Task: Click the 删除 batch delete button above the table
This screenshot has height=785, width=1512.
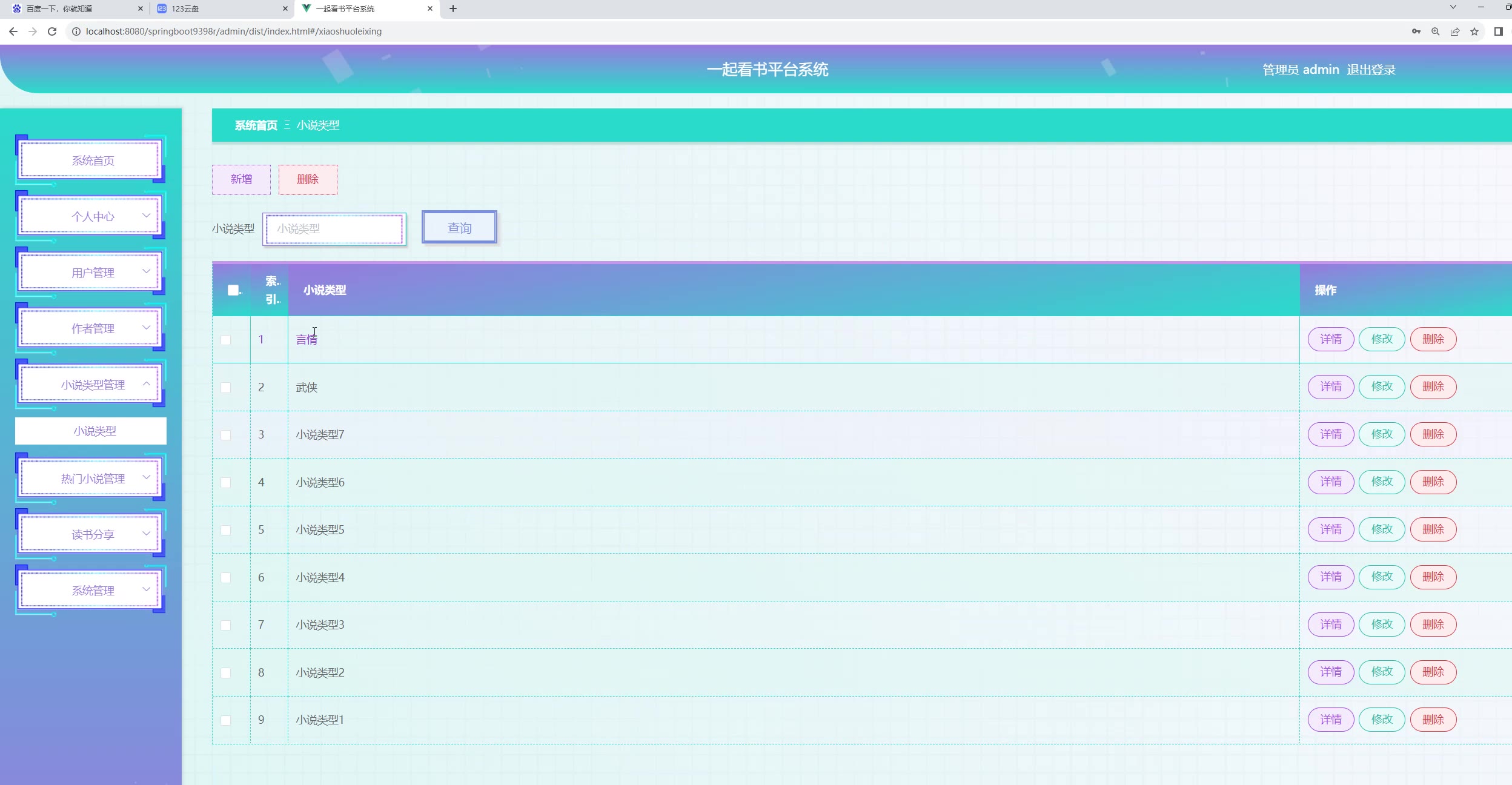Action: (308, 179)
